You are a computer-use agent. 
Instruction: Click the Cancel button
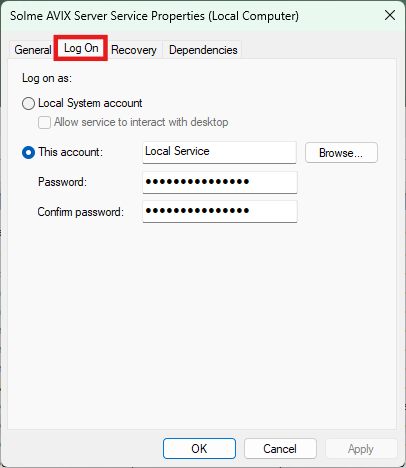pos(280,449)
